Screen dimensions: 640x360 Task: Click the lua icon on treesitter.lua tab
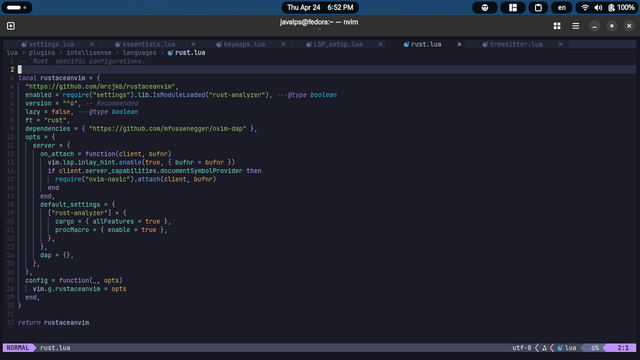(485, 44)
